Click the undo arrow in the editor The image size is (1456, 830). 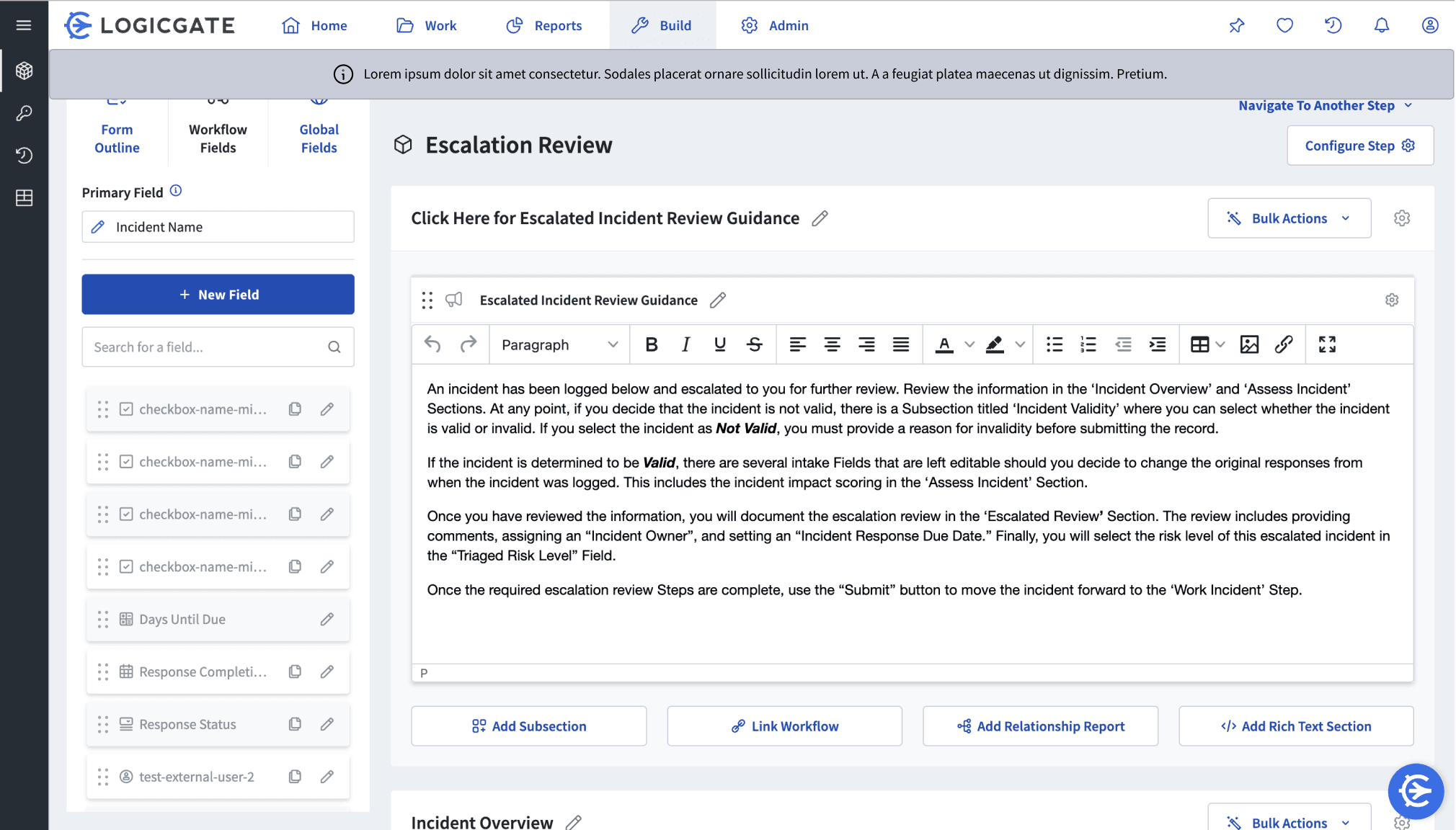432,344
